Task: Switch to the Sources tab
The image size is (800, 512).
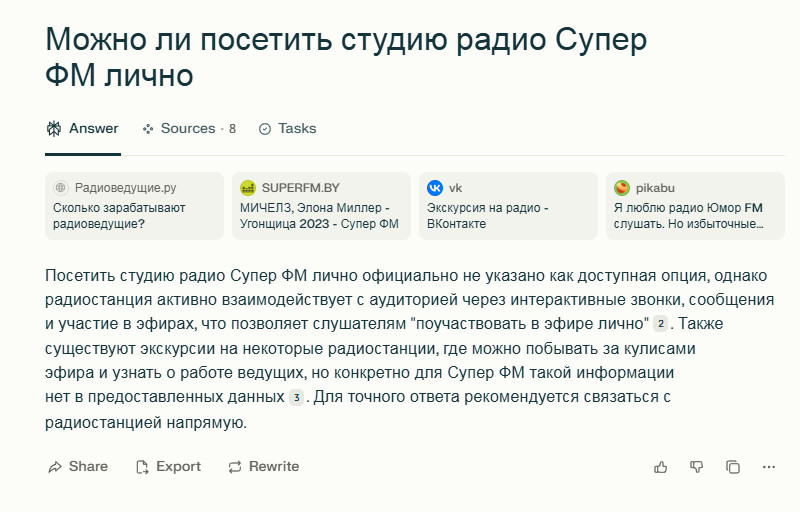Action: coord(189,129)
